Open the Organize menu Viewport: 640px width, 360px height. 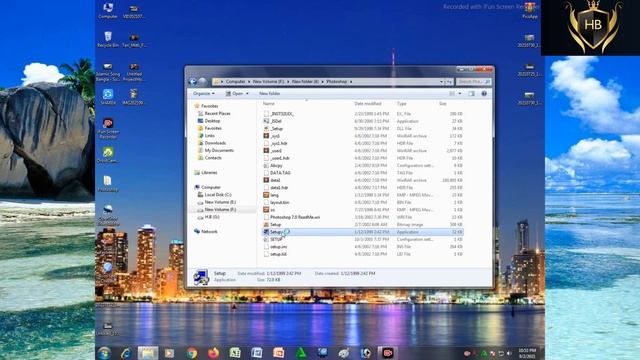pyautogui.click(x=203, y=93)
